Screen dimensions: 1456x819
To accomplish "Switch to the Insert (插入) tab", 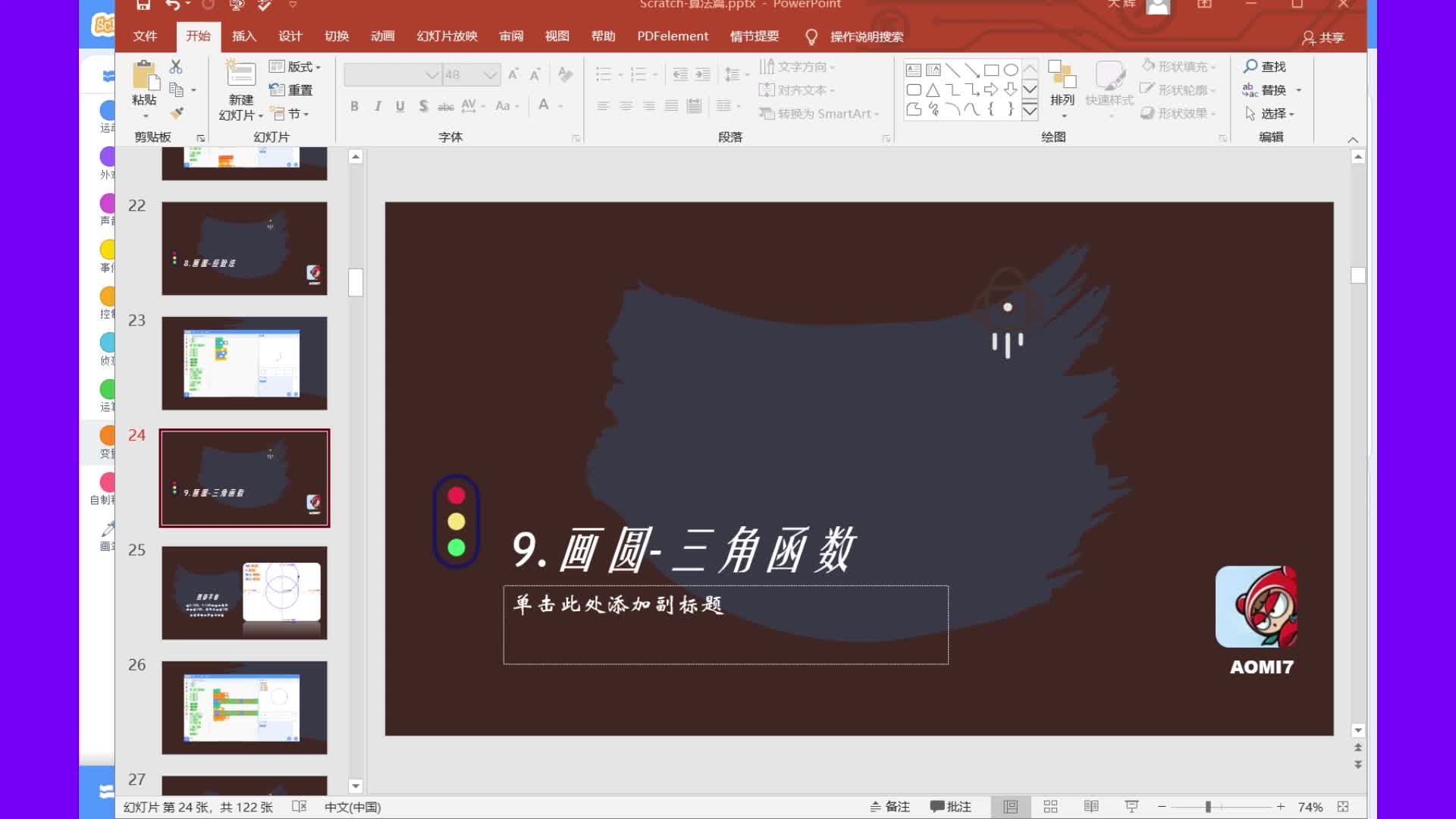I will tap(244, 36).
